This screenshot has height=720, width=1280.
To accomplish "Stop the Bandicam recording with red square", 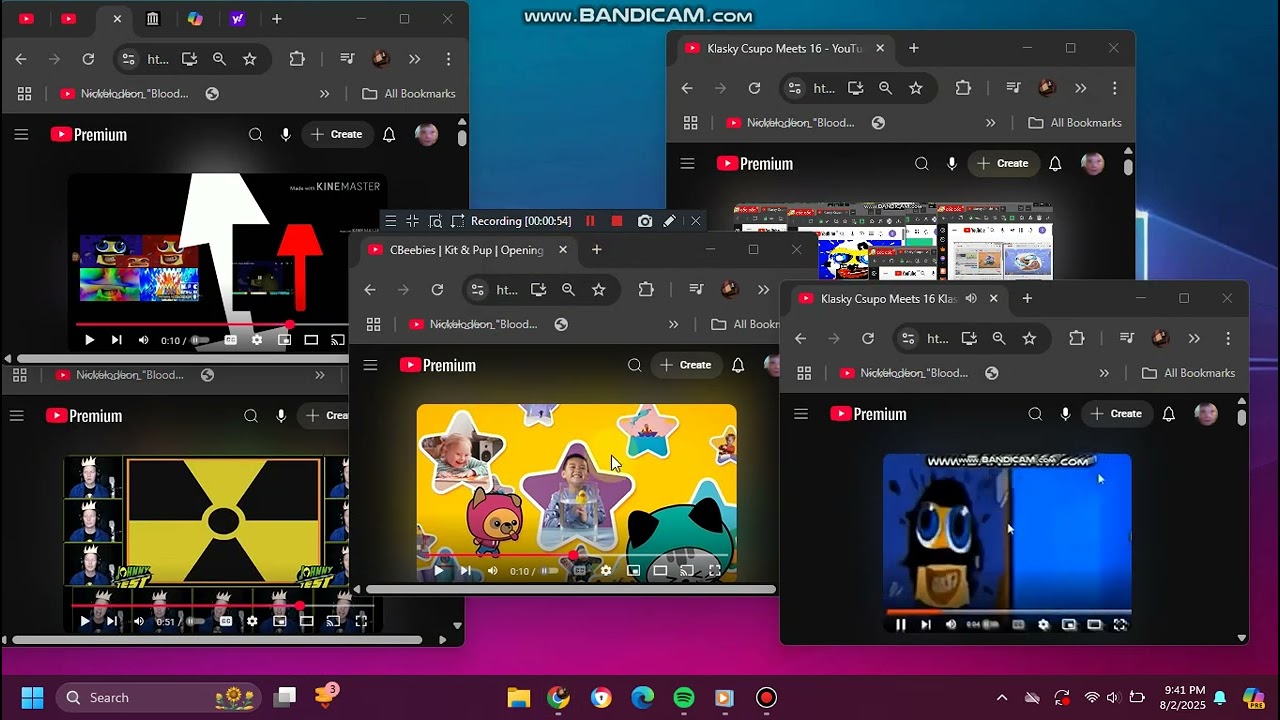I will click(617, 221).
